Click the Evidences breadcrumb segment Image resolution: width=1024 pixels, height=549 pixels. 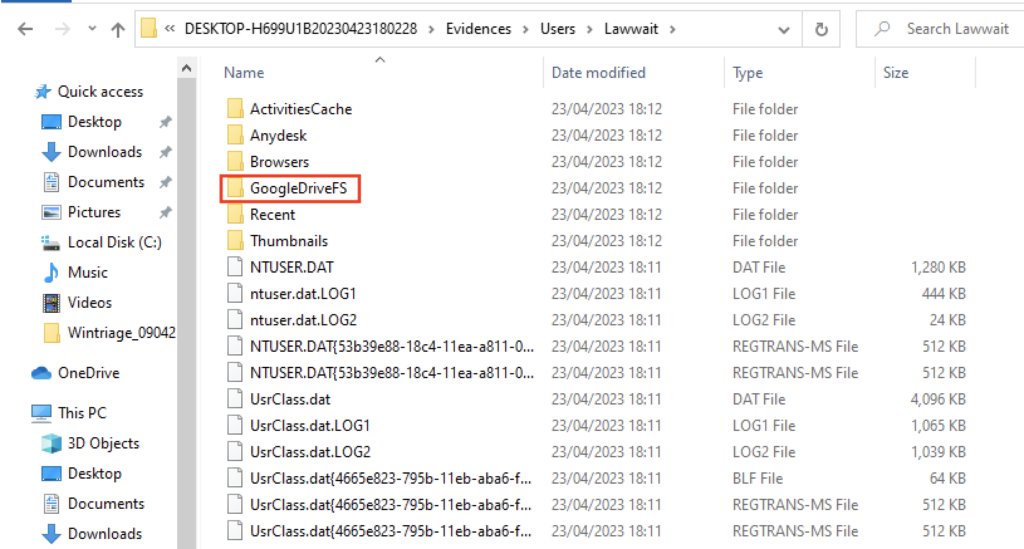pos(478,29)
